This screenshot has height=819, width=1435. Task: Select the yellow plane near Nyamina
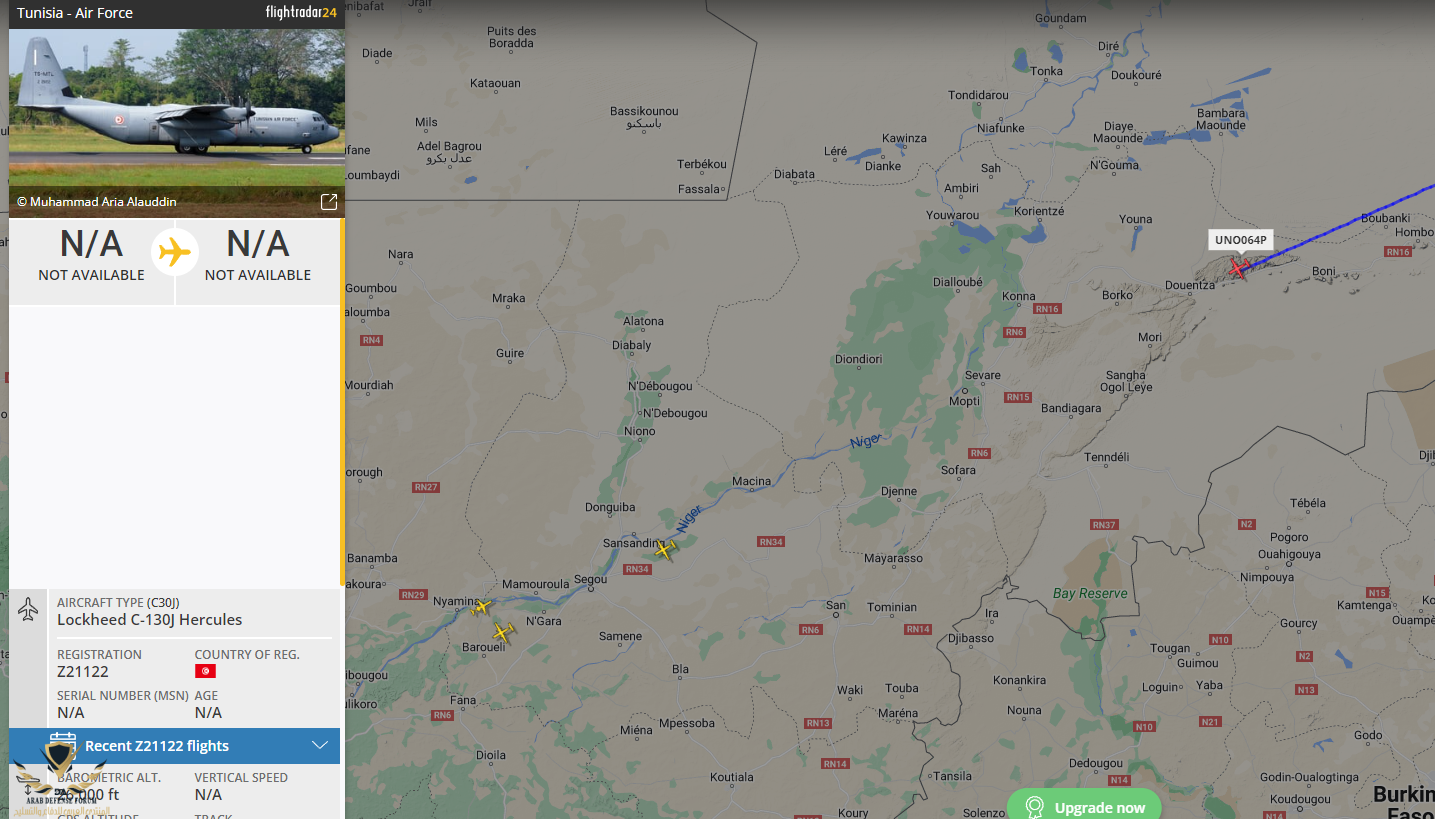tap(482, 607)
